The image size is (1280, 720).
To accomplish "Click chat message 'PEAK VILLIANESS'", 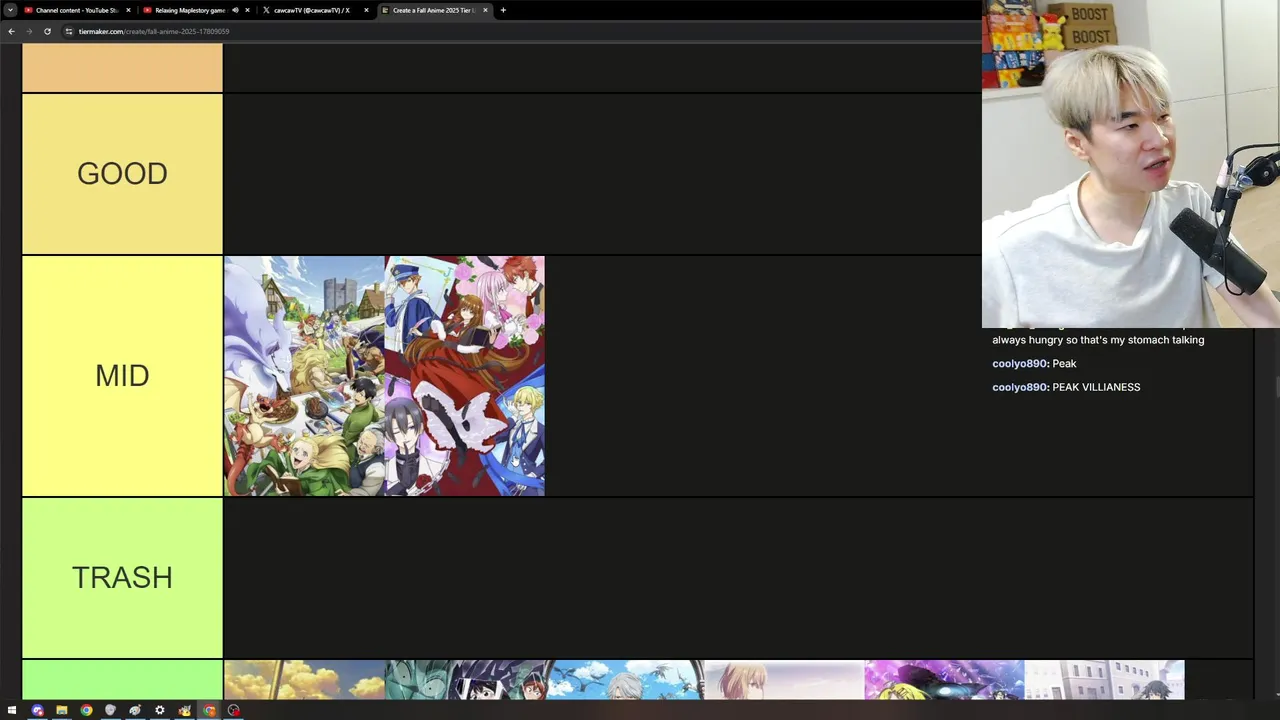I will point(1096,387).
